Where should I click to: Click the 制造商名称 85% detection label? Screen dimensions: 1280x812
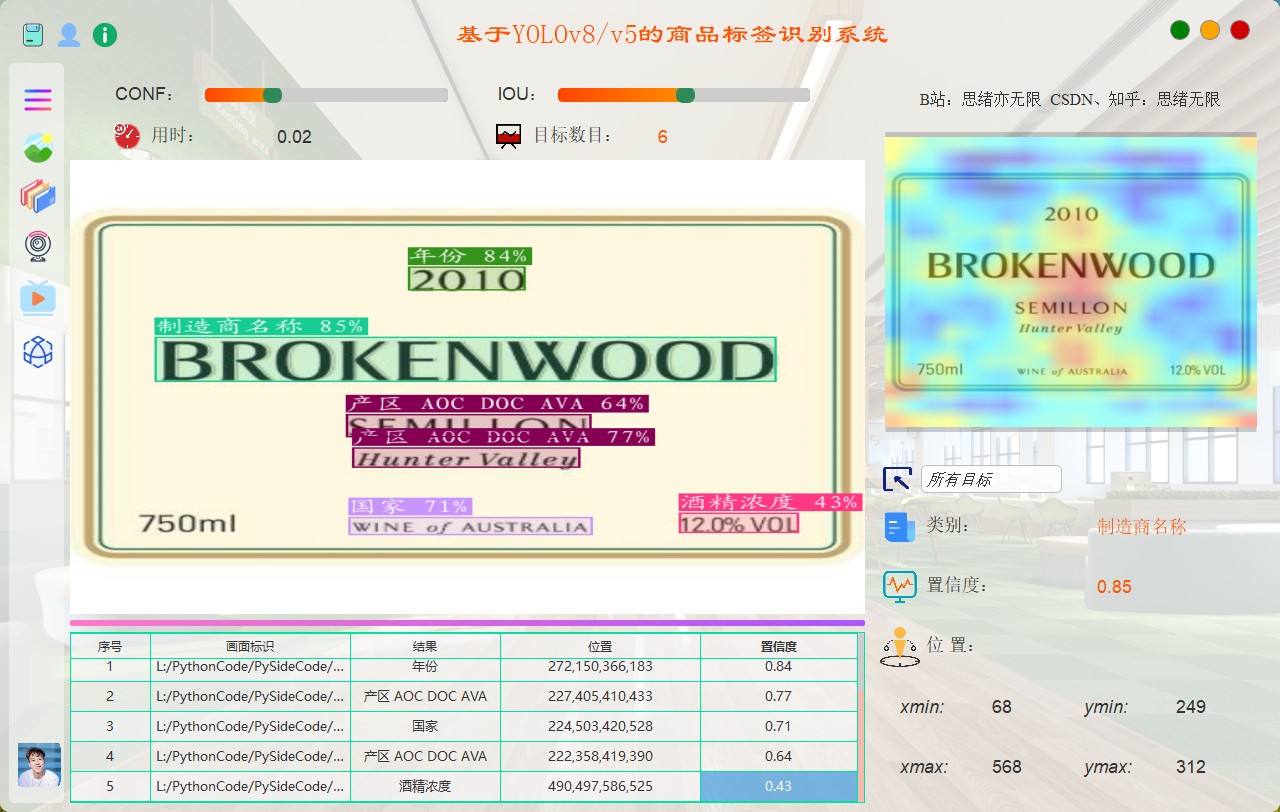[261, 326]
